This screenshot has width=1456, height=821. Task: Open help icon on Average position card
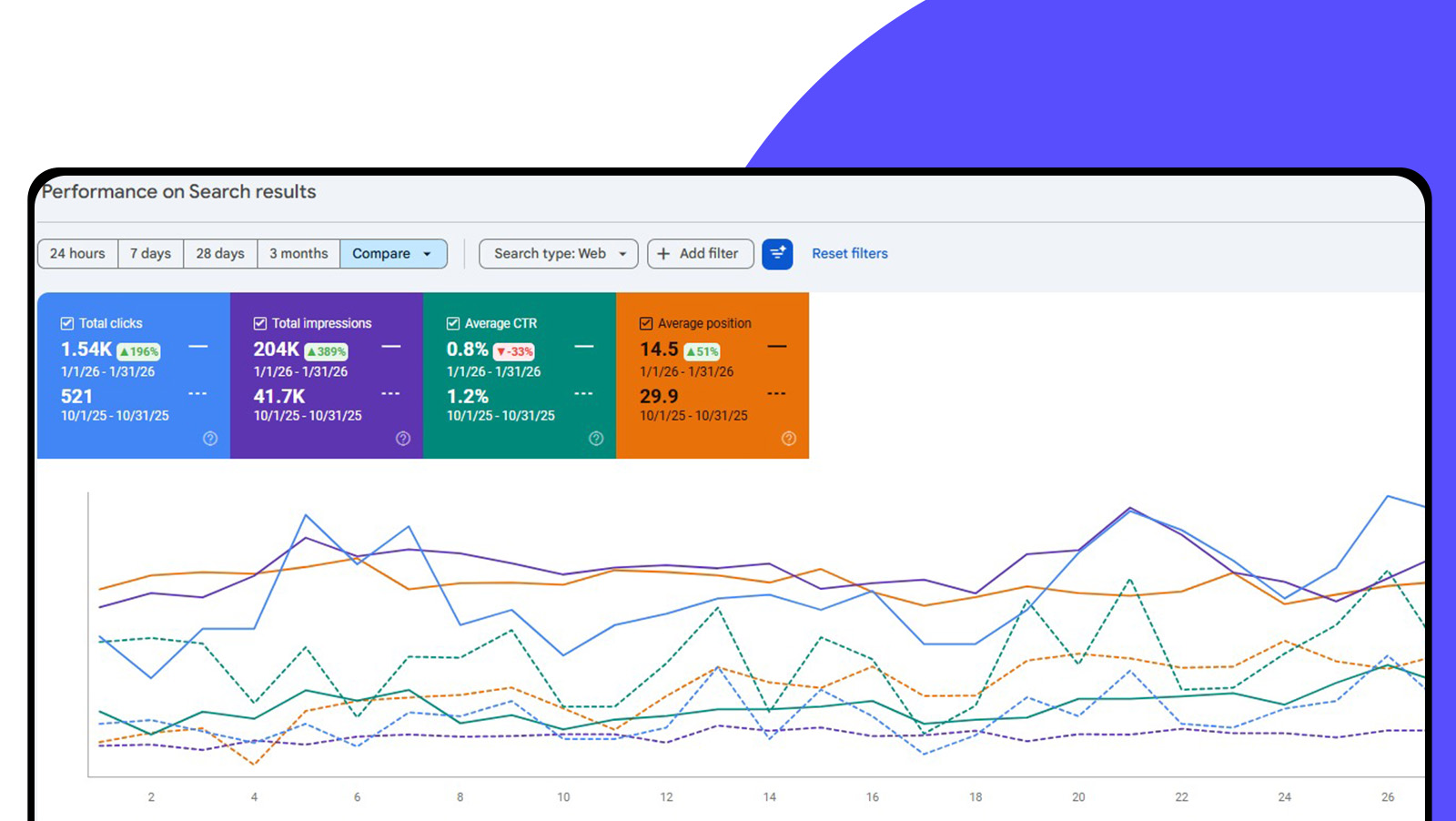pyautogui.click(x=789, y=439)
